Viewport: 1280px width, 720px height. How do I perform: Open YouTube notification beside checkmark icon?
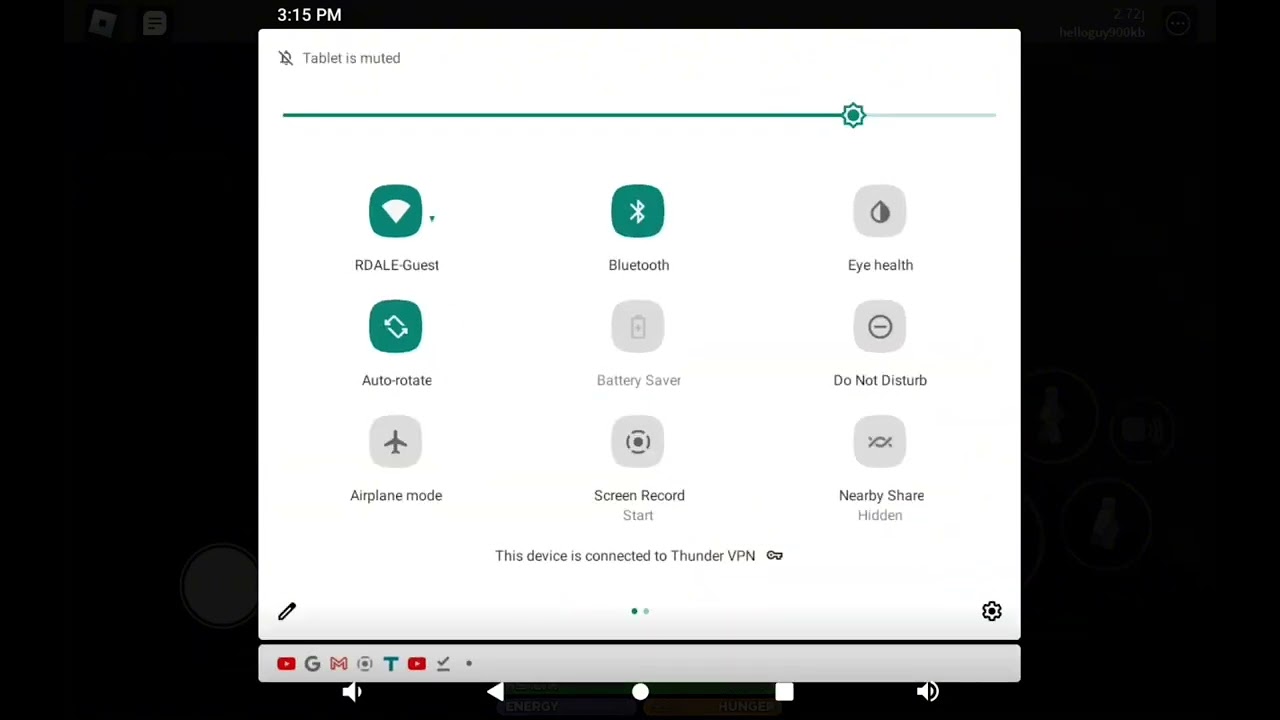tap(417, 664)
